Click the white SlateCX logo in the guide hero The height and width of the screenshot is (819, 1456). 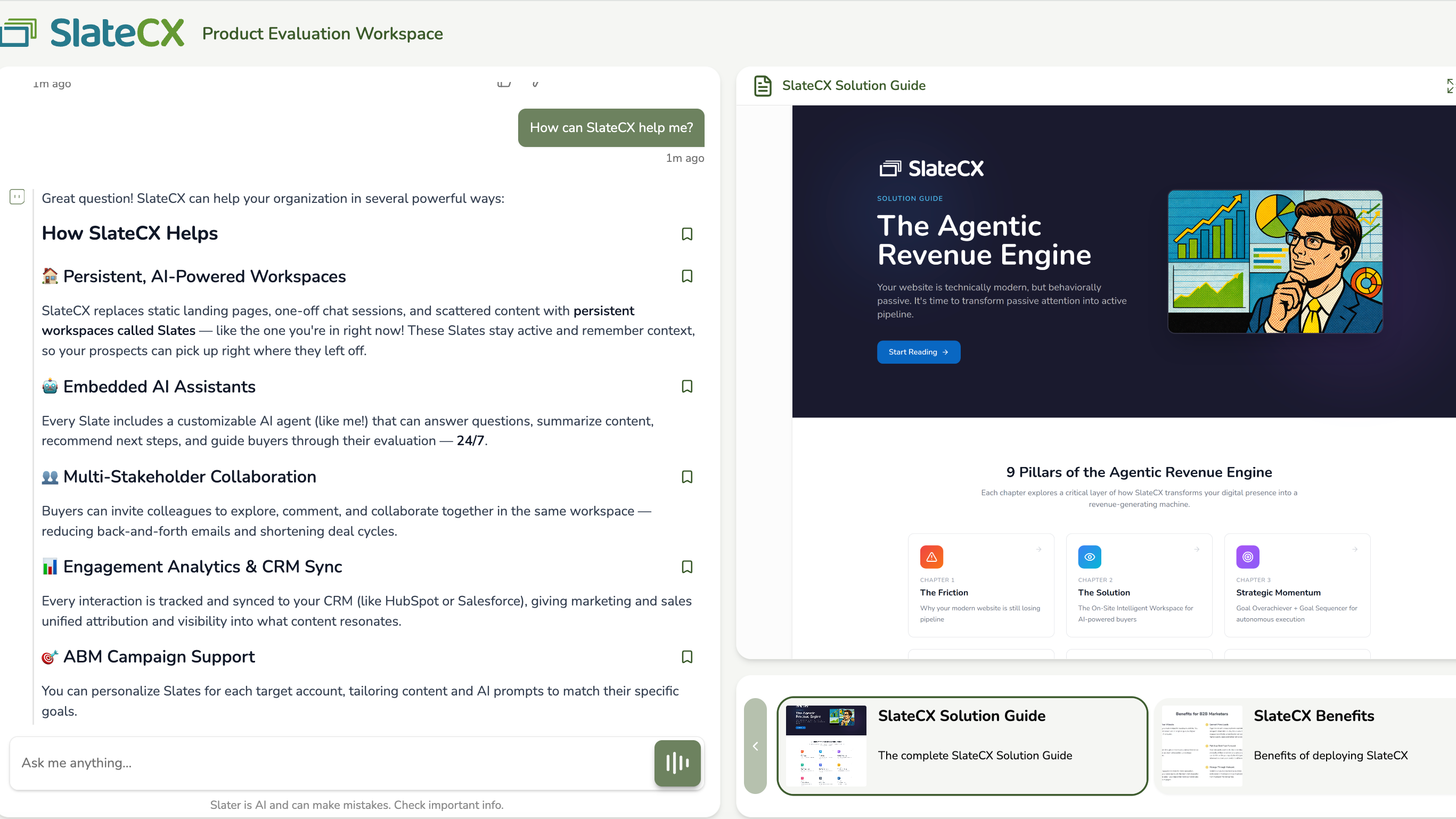click(931, 168)
